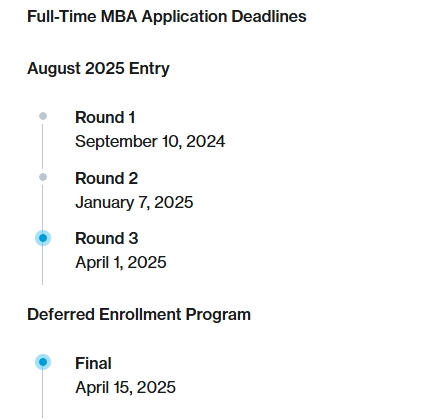Click timeline line below the Round 3 marker
436x420 pixels.
click(42, 266)
